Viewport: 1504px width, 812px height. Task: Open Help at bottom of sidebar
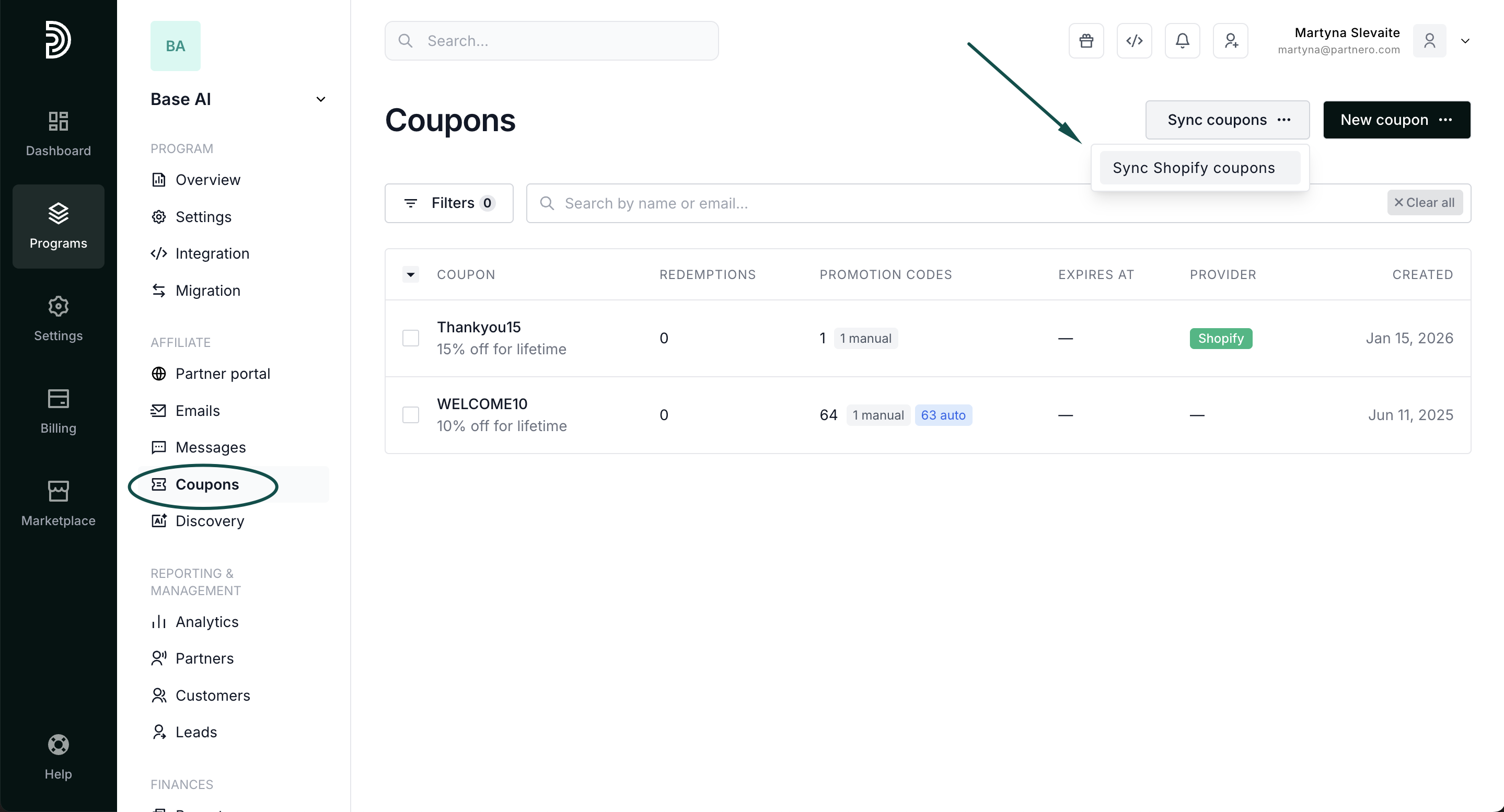[x=59, y=757]
